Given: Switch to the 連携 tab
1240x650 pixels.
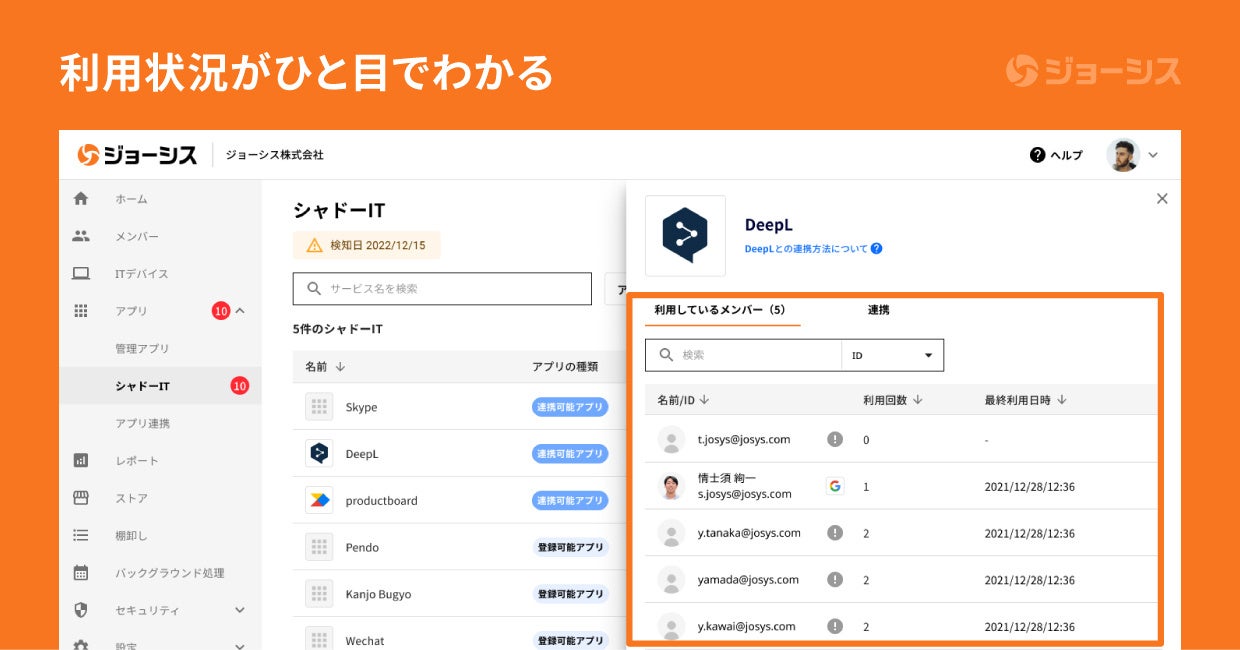Looking at the screenshot, I should 878,310.
